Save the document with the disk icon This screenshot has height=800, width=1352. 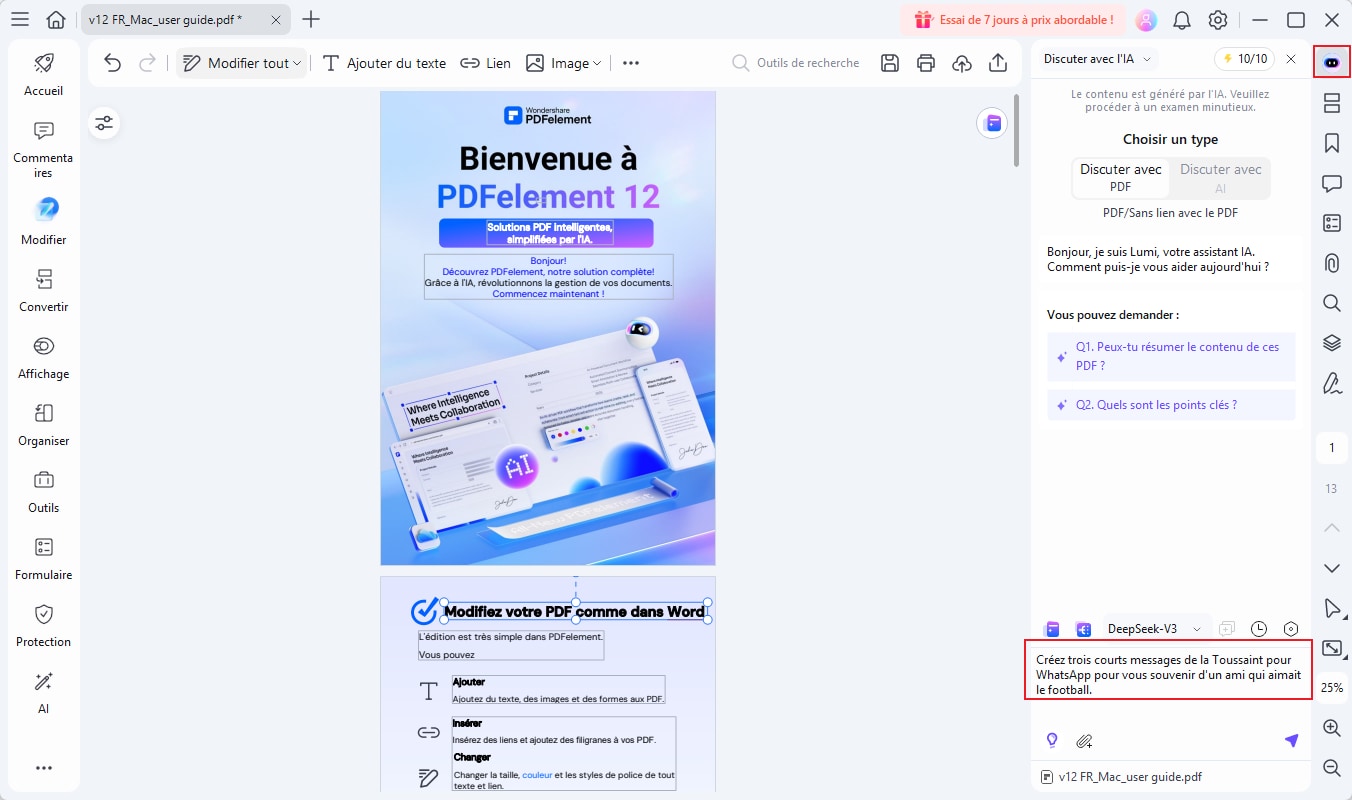click(x=889, y=63)
